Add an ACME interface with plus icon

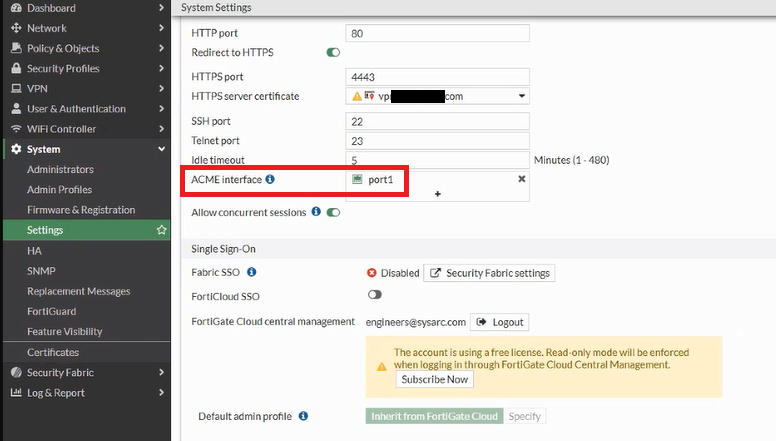pyautogui.click(x=437, y=194)
